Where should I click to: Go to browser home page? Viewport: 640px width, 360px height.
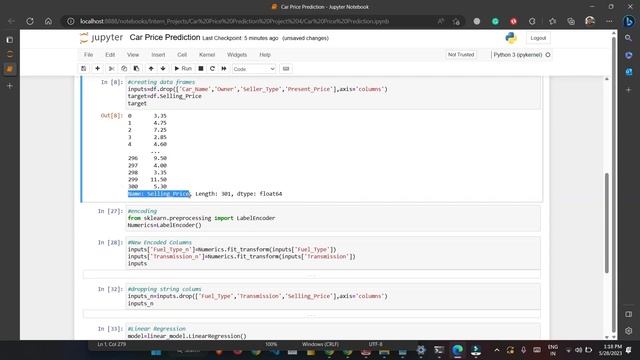pyautogui.click(x=48, y=21)
